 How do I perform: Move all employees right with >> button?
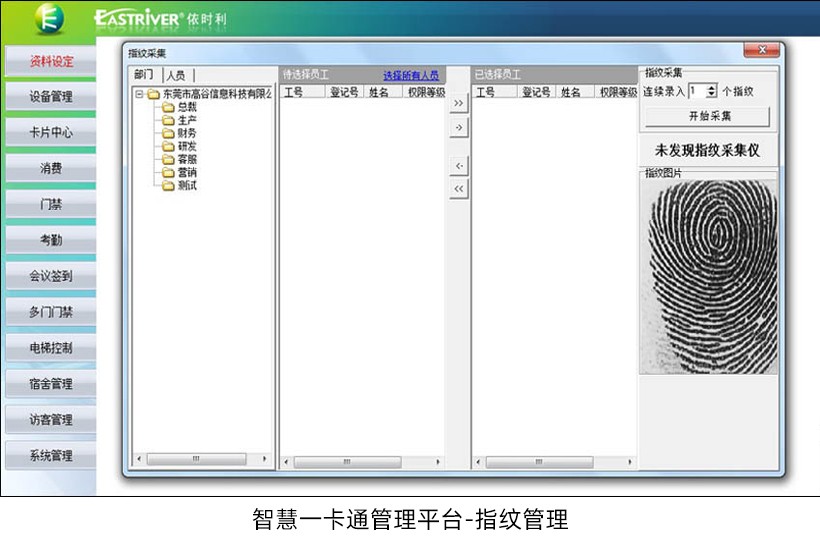pos(458,103)
